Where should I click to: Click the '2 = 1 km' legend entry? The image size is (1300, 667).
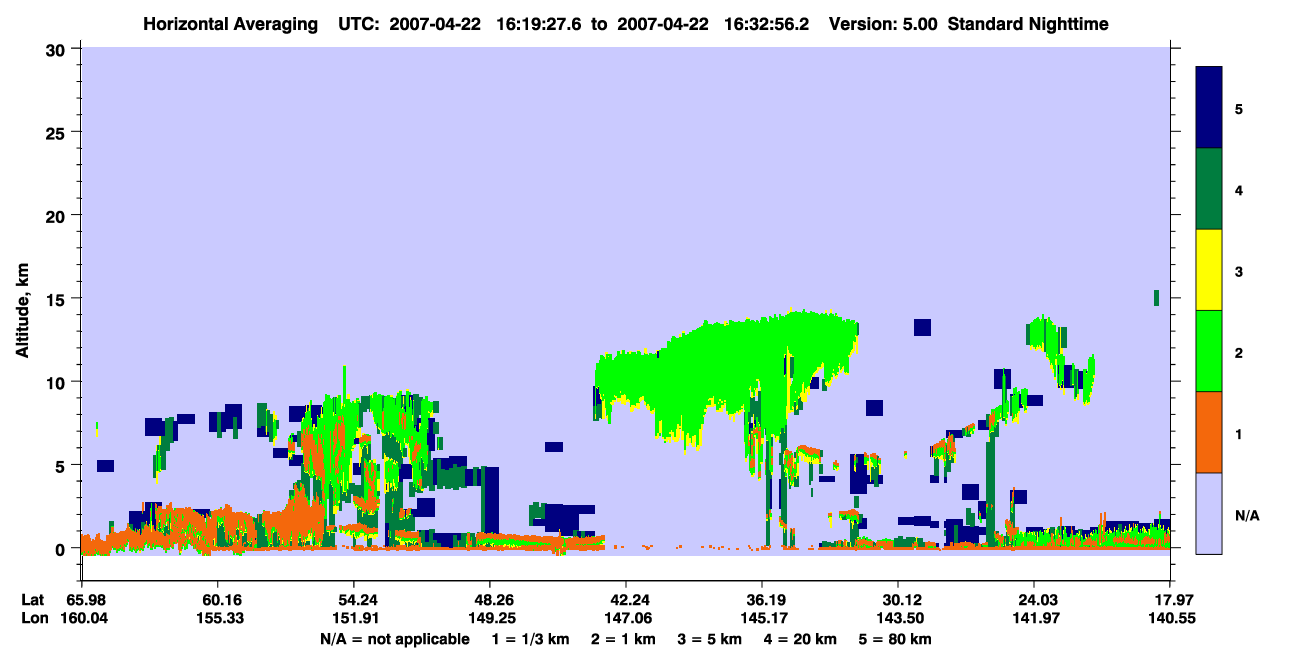click(625, 639)
